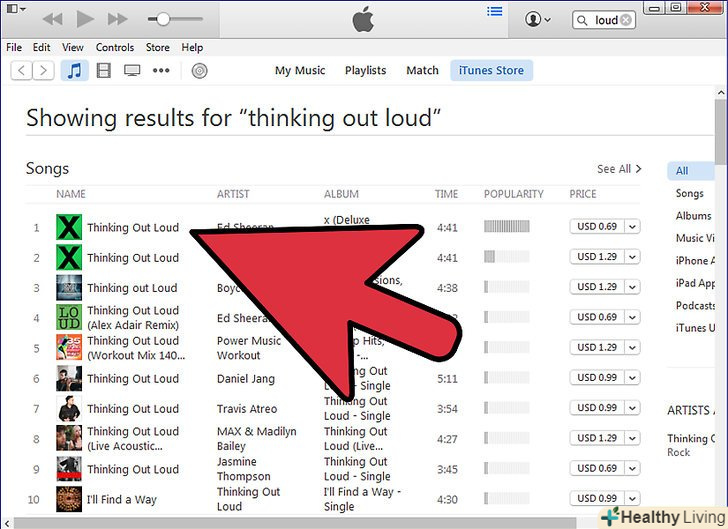Switch to iTunes Store tab
728x529 pixels.
coord(491,71)
